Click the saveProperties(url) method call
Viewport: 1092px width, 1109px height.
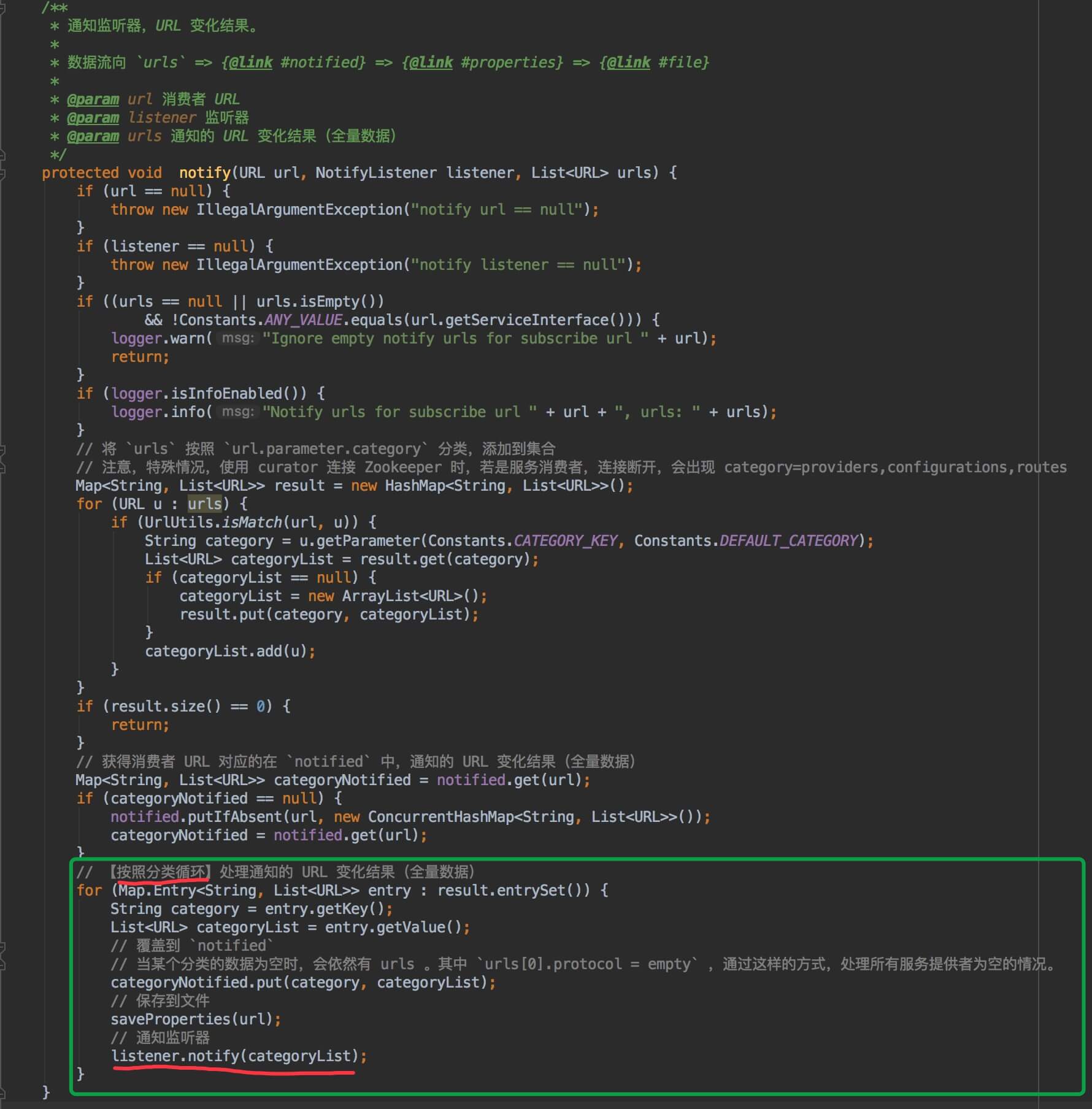(x=191, y=1019)
